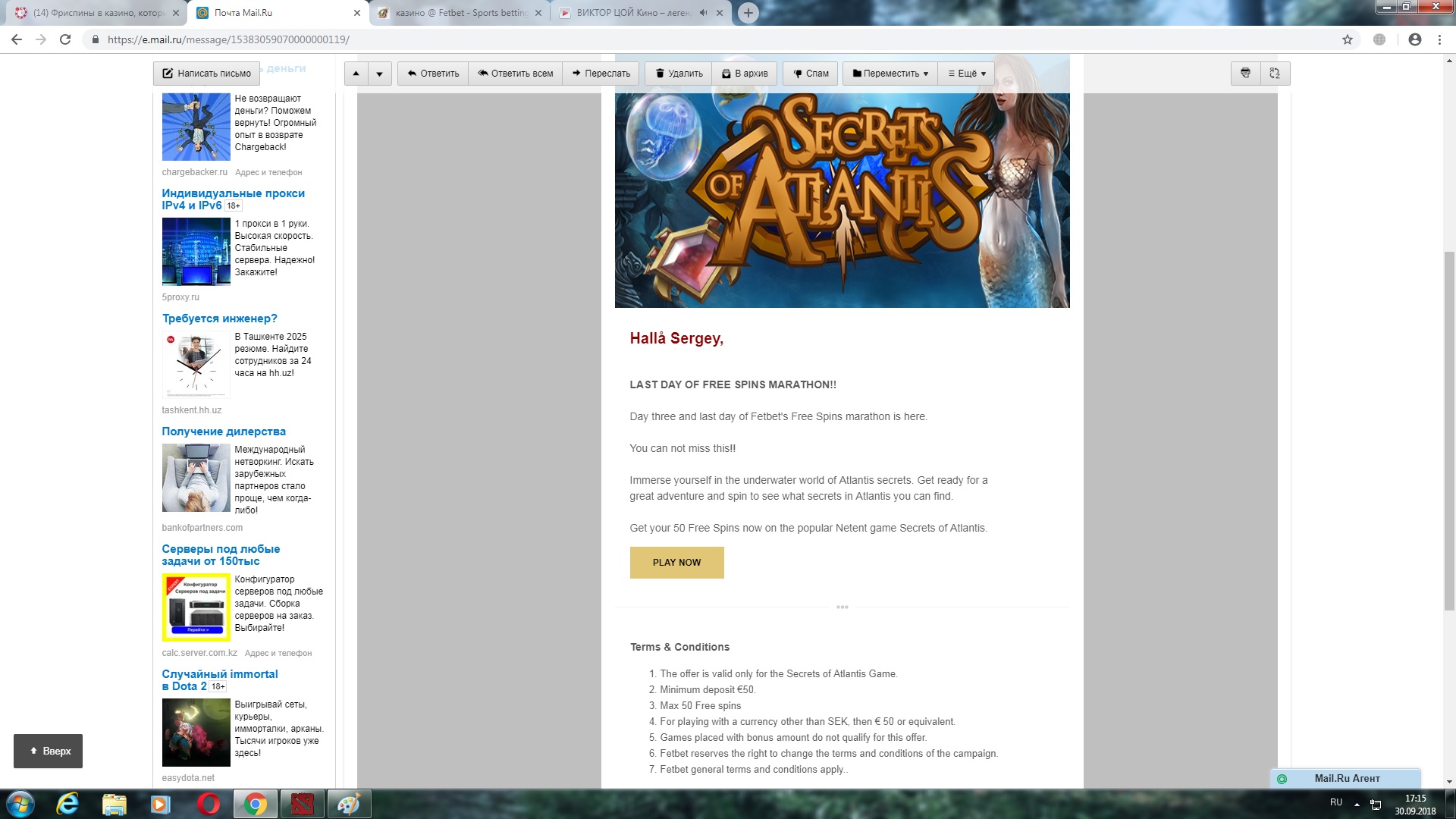The height and width of the screenshot is (819, 1456).
Task: Click the refresh/translate icon next to print
Action: pyautogui.click(x=1275, y=74)
